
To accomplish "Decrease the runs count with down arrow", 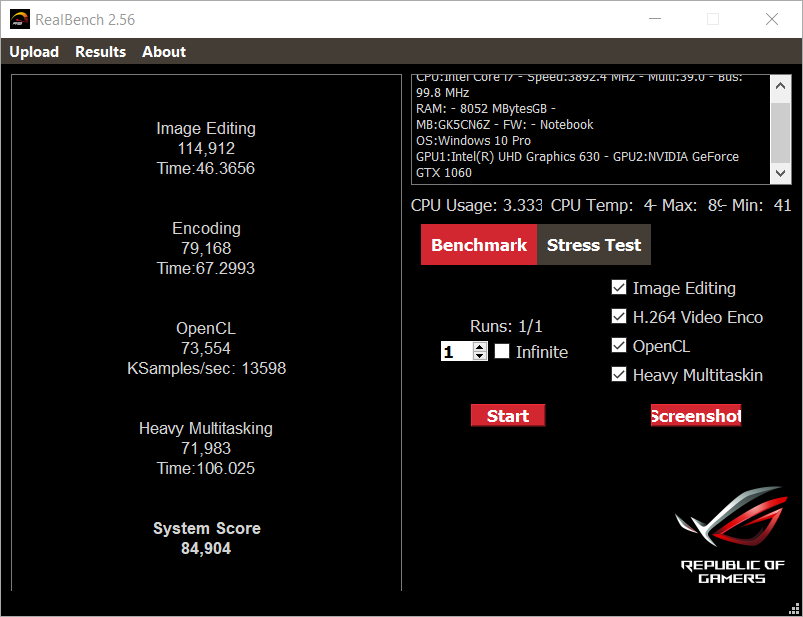I will 480,356.
